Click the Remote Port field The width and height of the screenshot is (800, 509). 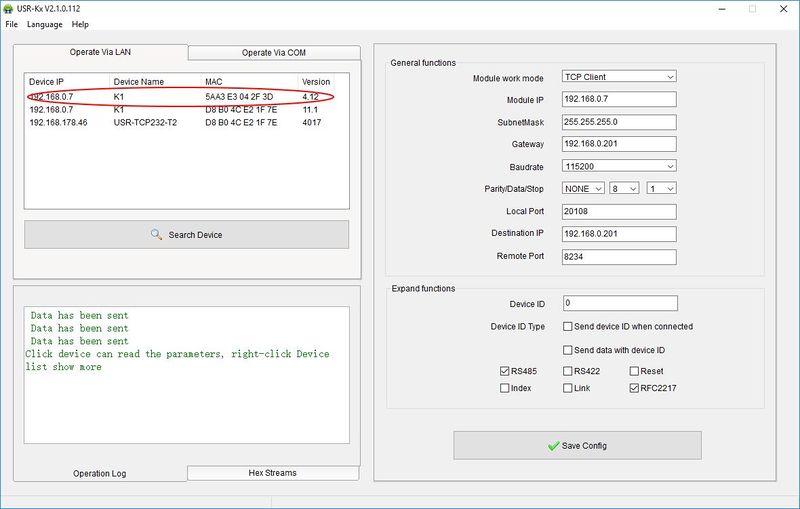[619, 257]
